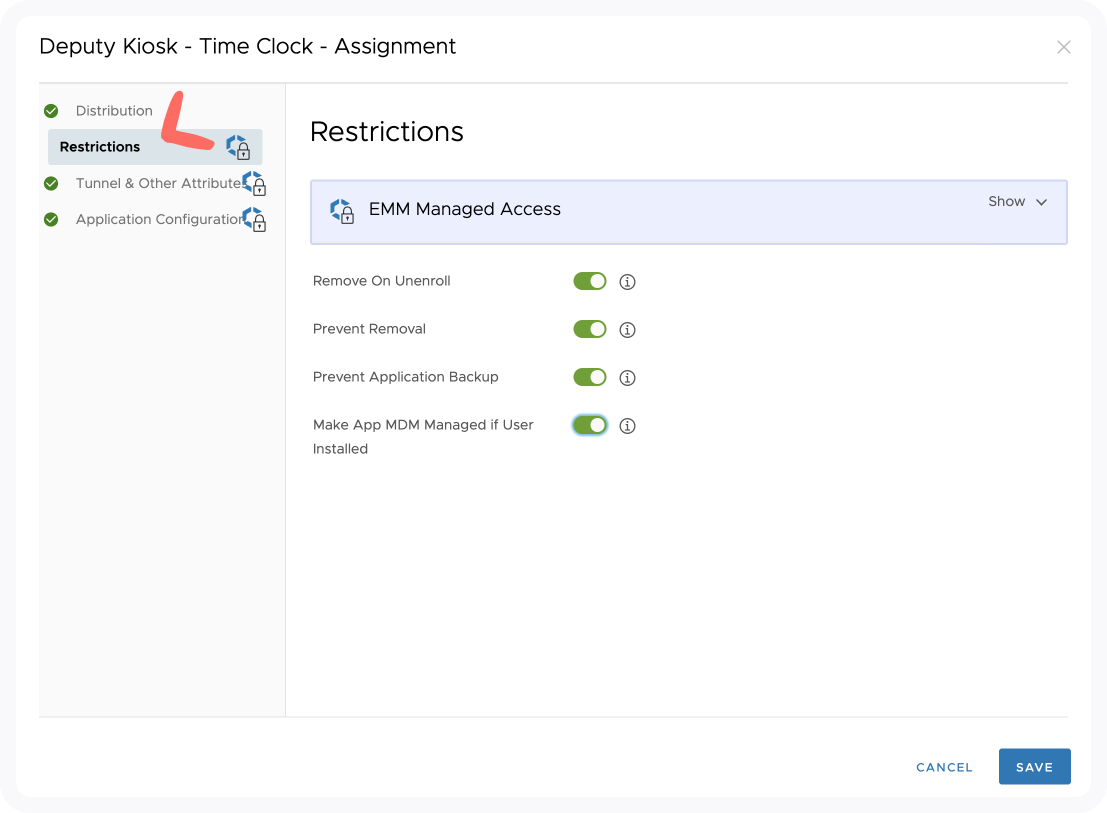The image size is (1107, 813).
Task: Open the Distribution step
Action: pyautogui.click(x=114, y=111)
